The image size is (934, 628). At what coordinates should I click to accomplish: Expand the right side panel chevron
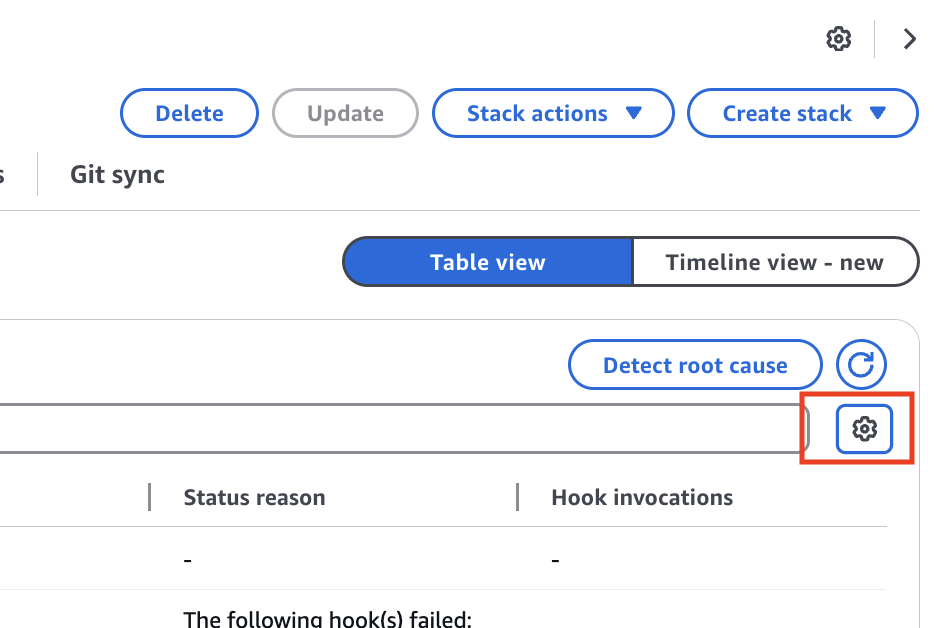(x=908, y=39)
